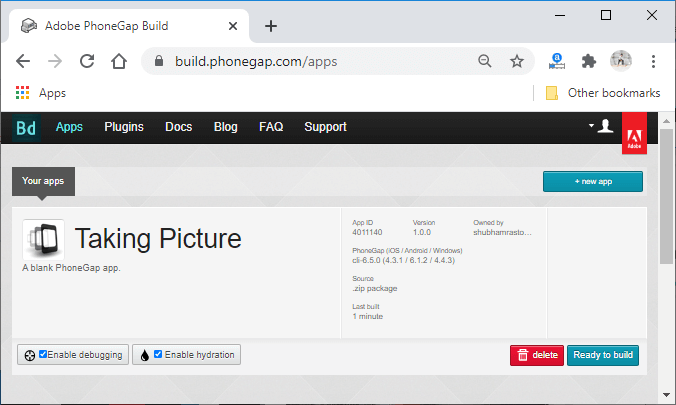
Task: Open the Taking Picture app title
Action: click(158, 239)
